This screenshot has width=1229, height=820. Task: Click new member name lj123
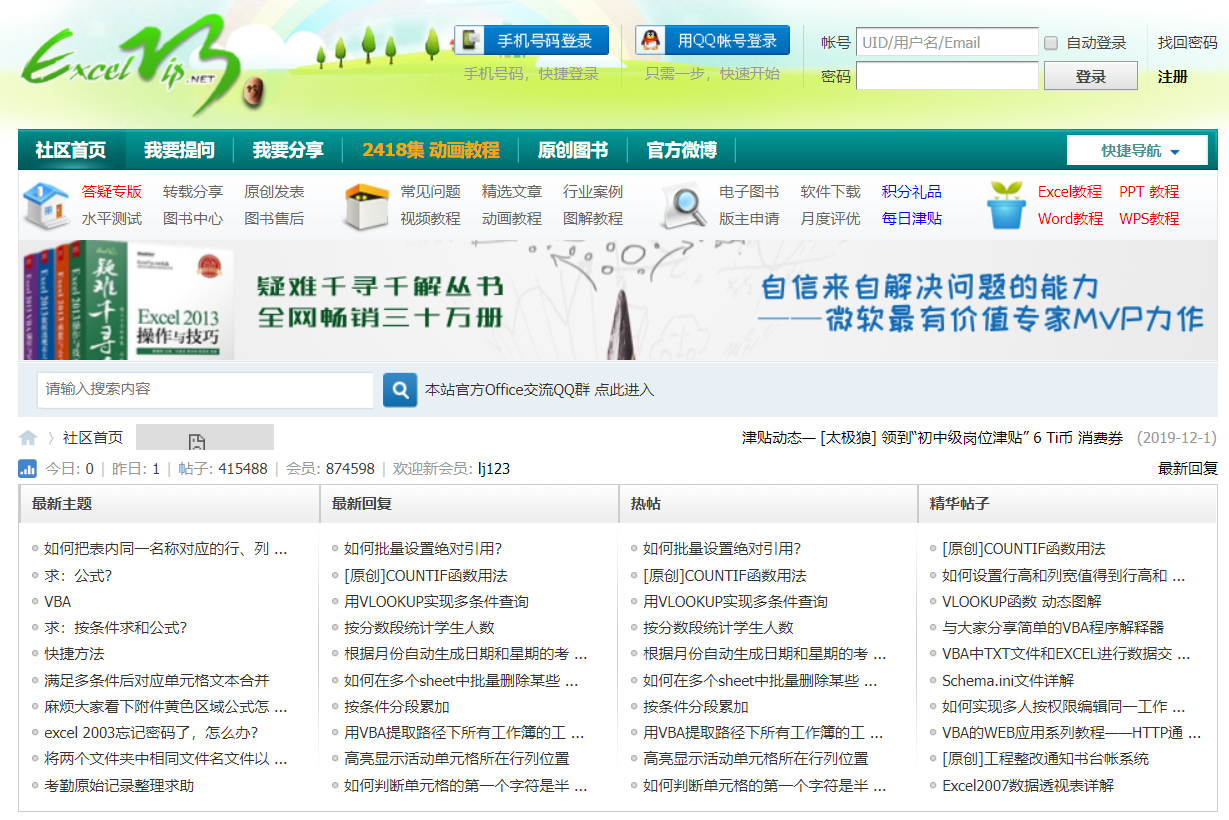[494, 468]
